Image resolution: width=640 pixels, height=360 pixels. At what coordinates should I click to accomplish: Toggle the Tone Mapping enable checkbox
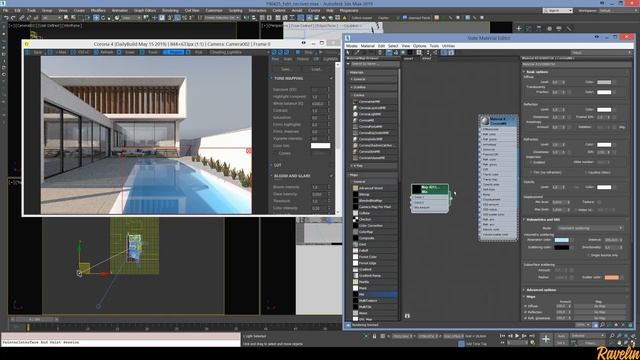[x=331, y=78]
